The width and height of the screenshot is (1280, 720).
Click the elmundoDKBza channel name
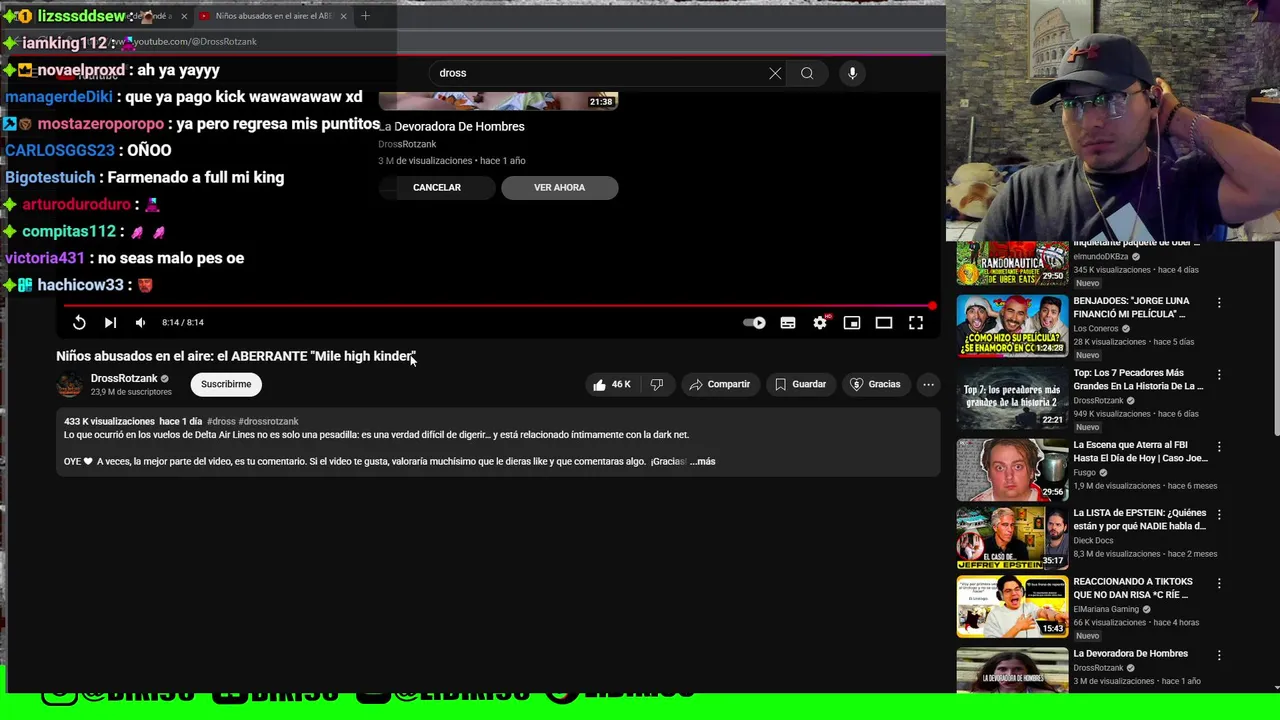[1101, 257]
